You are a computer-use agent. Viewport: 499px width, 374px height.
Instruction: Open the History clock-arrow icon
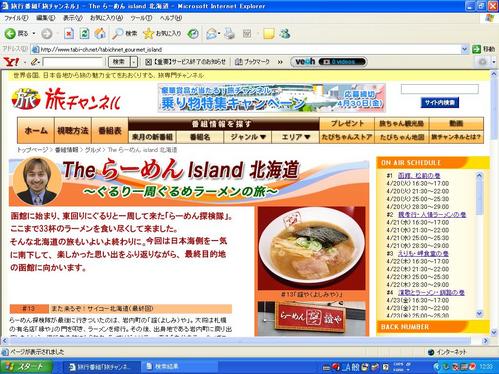(x=193, y=34)
